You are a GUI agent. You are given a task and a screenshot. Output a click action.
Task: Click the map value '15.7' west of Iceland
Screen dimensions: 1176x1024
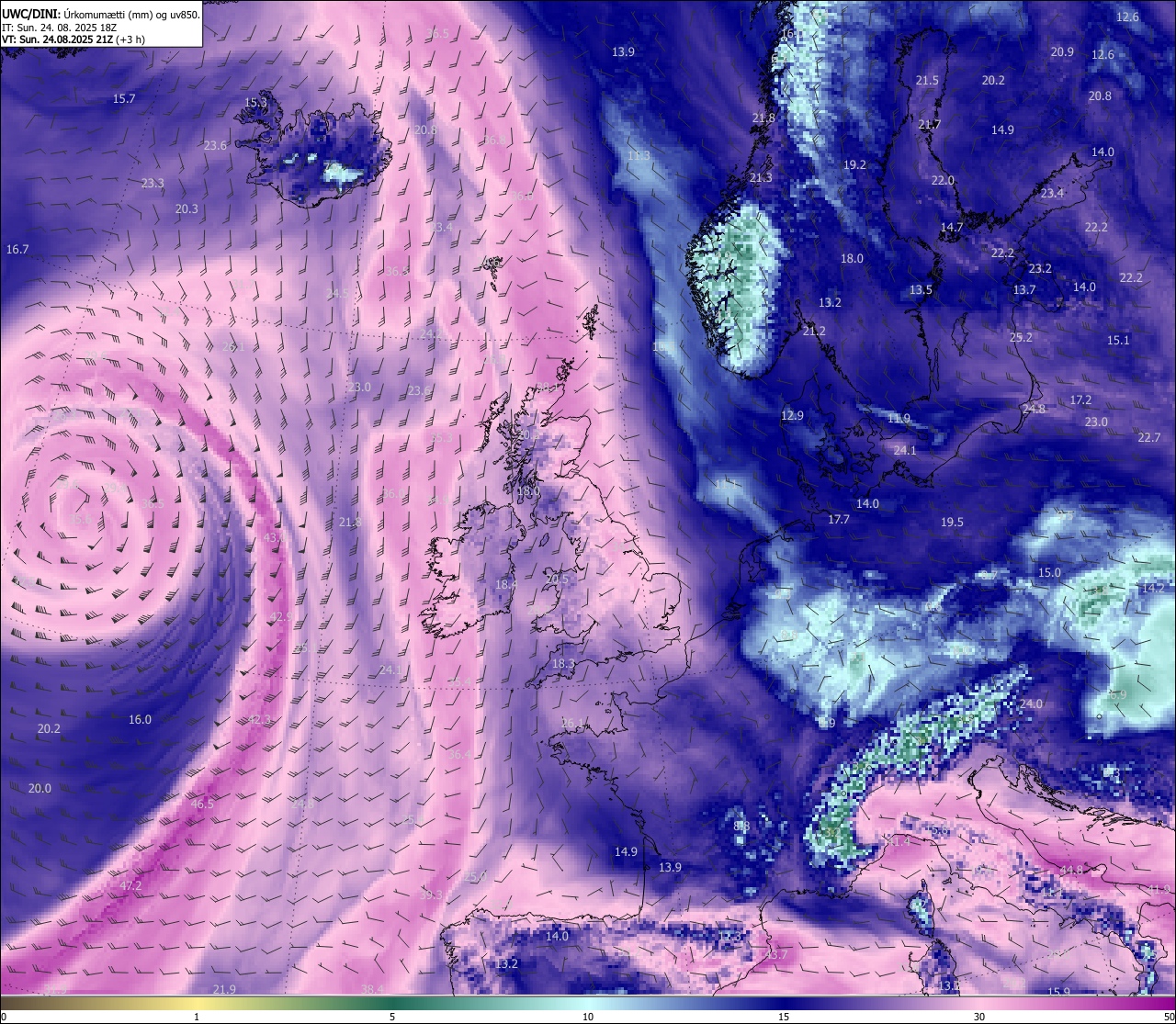point(124,98)
